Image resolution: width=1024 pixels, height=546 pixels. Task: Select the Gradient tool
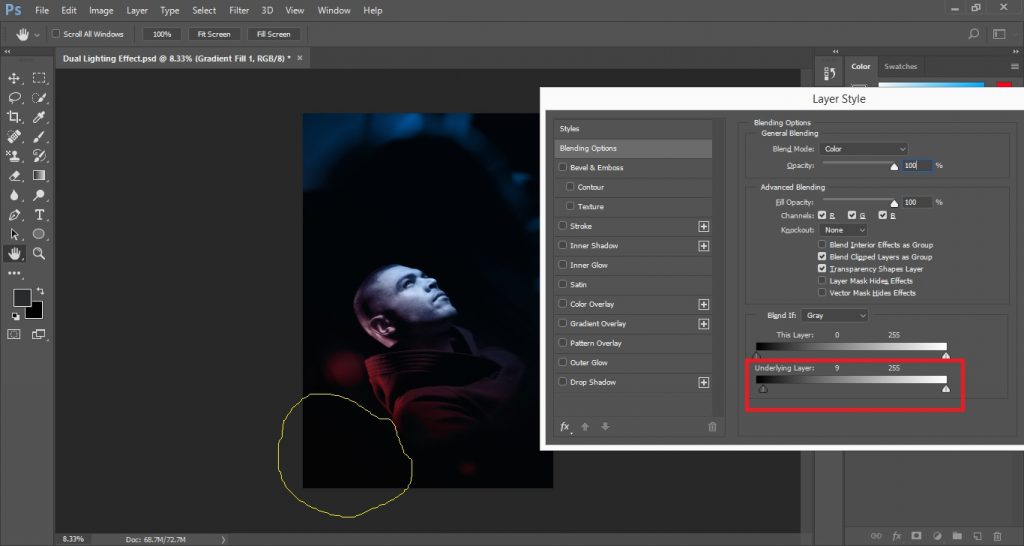[39, 176]
